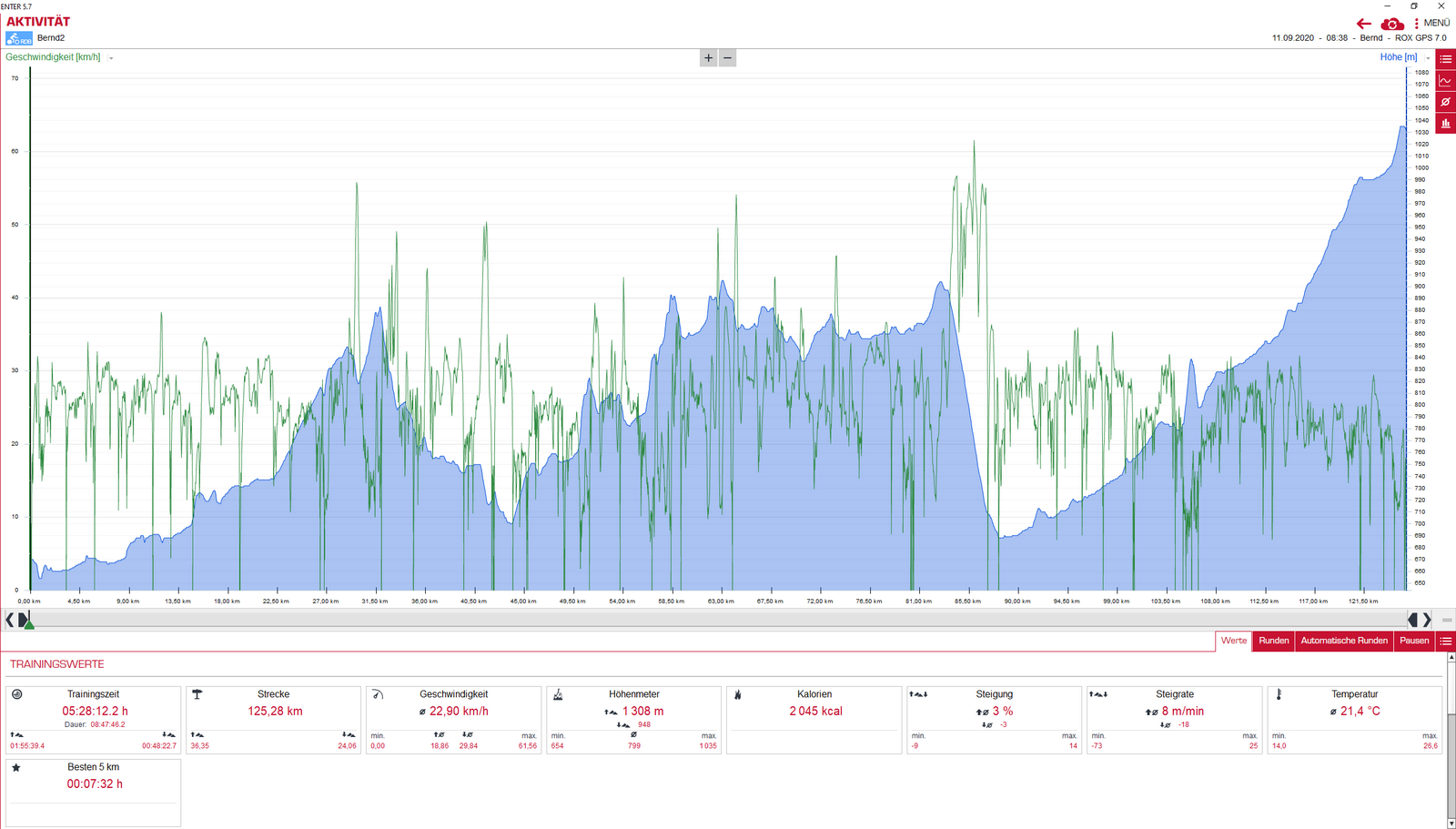Click the list icon next to Pausen tab
Screen dimensions: 1456x829
[1445, 641]
